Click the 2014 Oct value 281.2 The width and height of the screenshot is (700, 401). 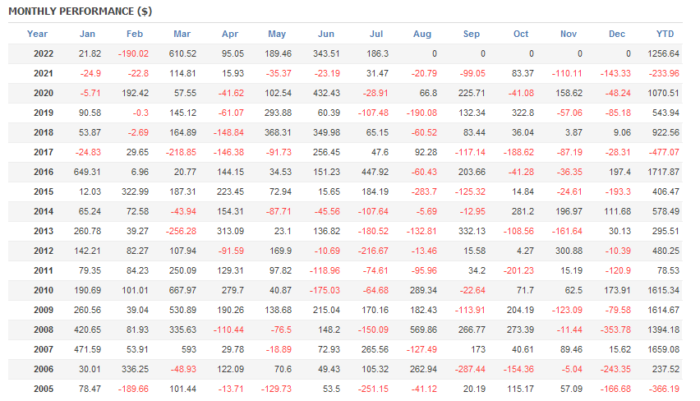click(x=522, y=211)
